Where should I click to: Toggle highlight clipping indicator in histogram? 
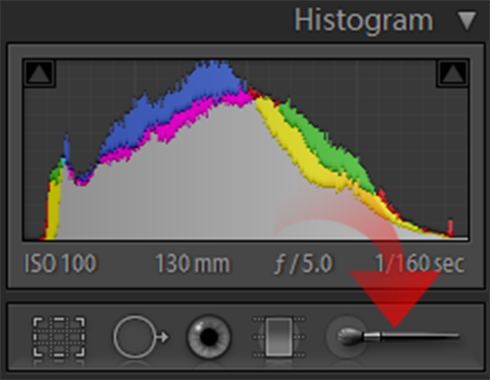pos(452,73)
